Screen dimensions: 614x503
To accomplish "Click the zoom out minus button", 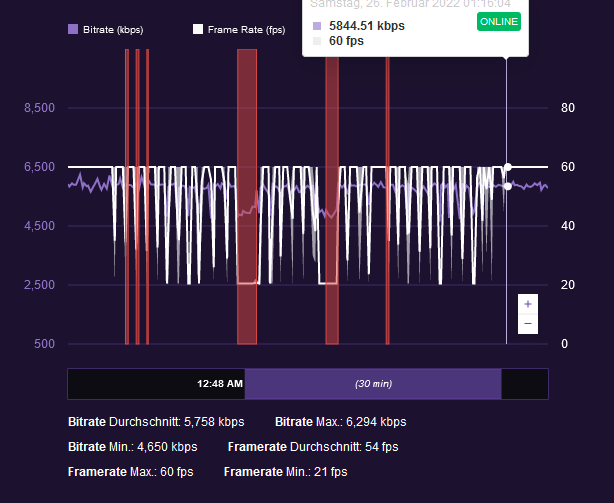I will click(x=528, y=324).
